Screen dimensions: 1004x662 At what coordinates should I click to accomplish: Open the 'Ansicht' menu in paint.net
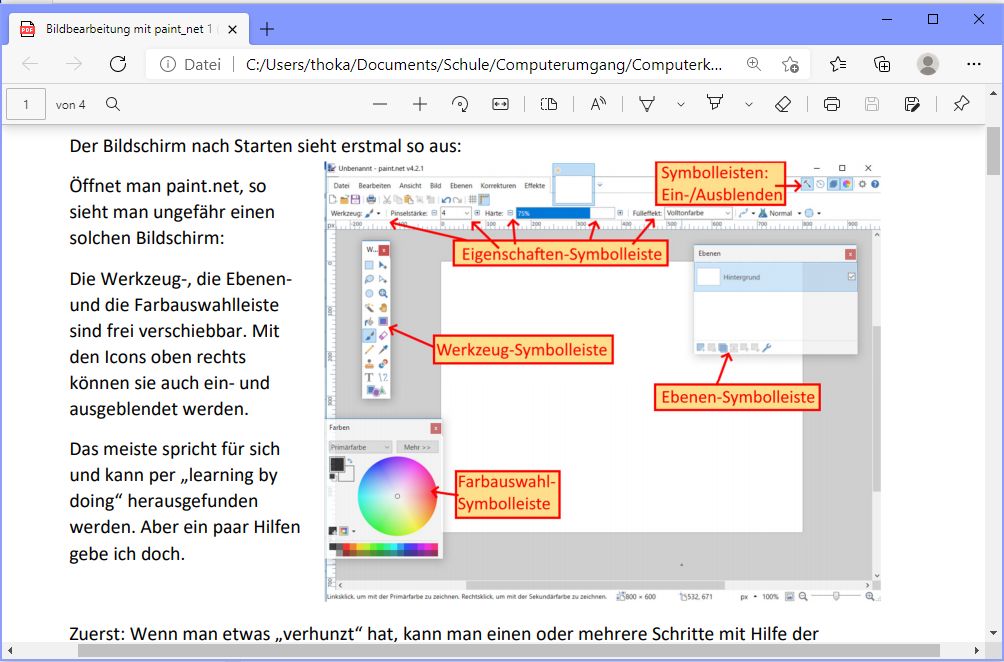click(410, 186)
